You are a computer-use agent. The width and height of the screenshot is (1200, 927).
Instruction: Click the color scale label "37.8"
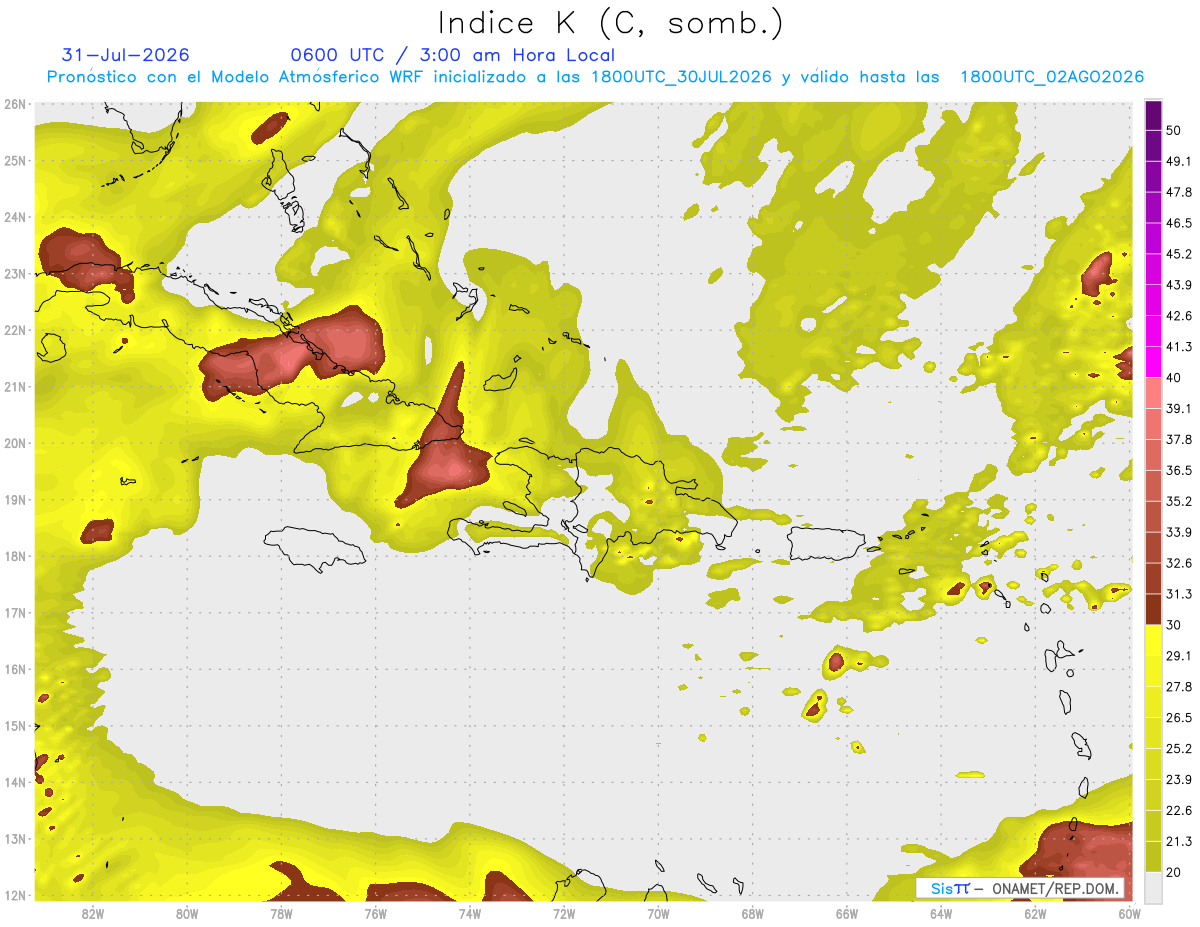(x=1178, y=439)
